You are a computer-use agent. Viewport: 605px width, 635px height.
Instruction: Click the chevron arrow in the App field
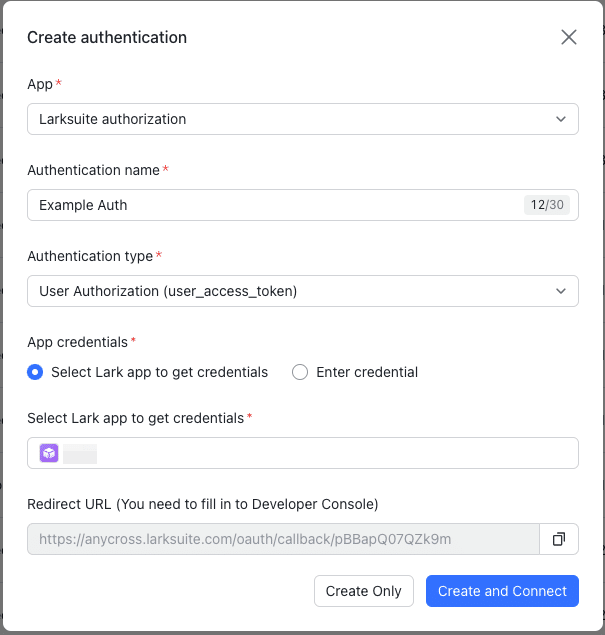pyautogui.click(x=560, y=119)
